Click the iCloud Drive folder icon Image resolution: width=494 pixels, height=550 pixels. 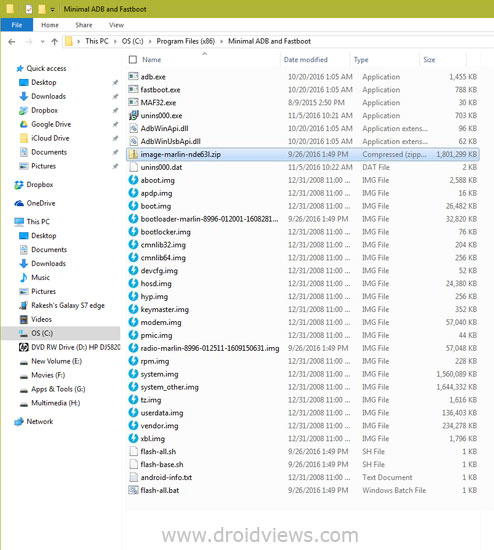click(24, 138)
